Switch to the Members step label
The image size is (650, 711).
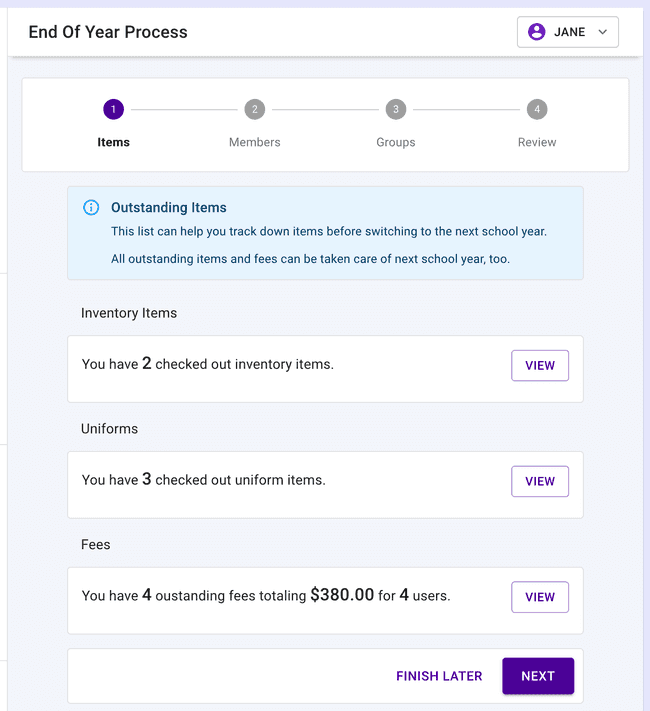pyautogui.click(x=255, y=142)
